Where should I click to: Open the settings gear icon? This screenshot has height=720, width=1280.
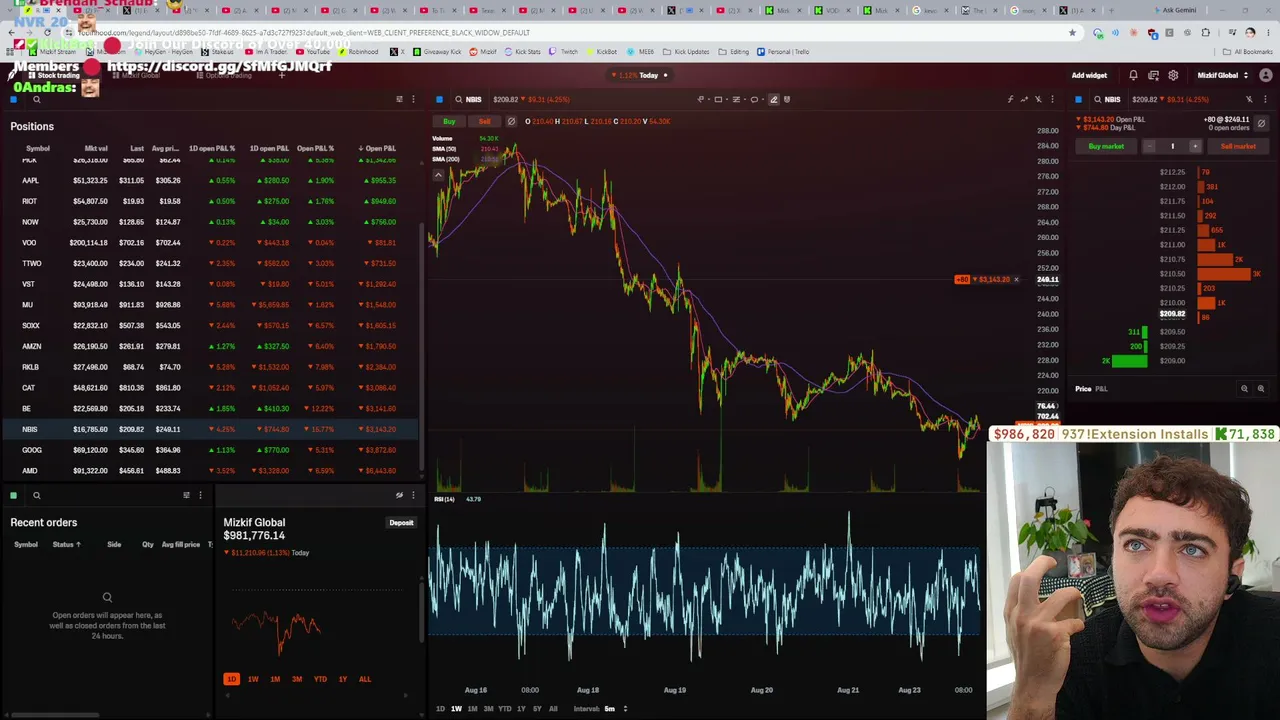pyautogui.click(x=1173, y=75)
